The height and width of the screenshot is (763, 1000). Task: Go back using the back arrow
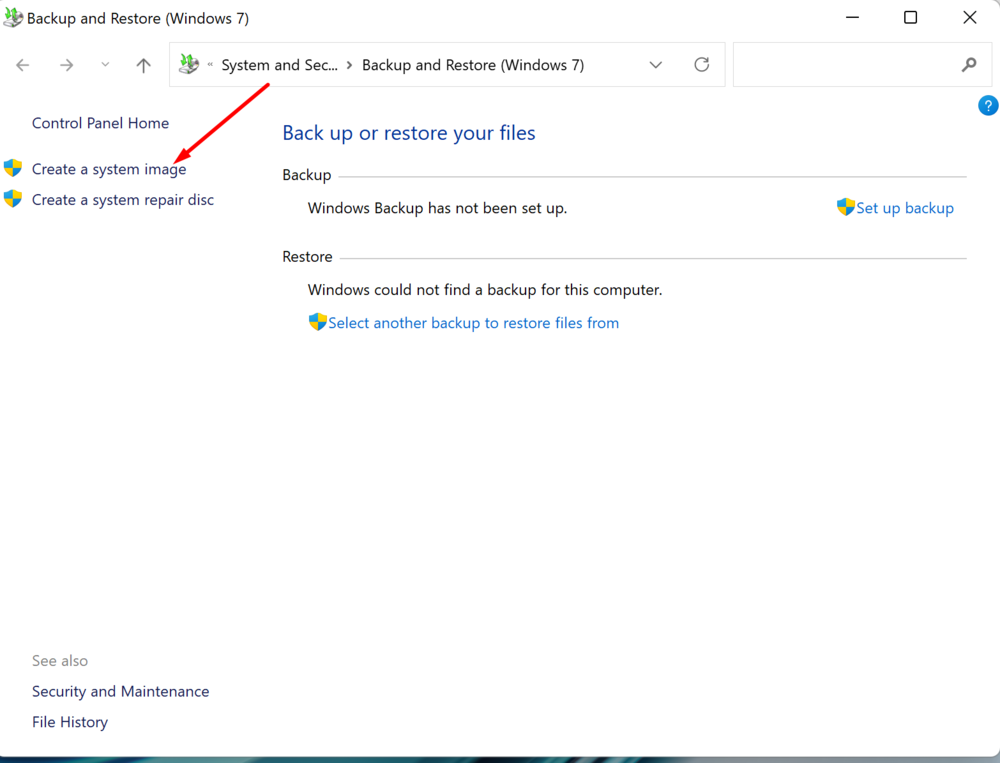pos(23,65)
